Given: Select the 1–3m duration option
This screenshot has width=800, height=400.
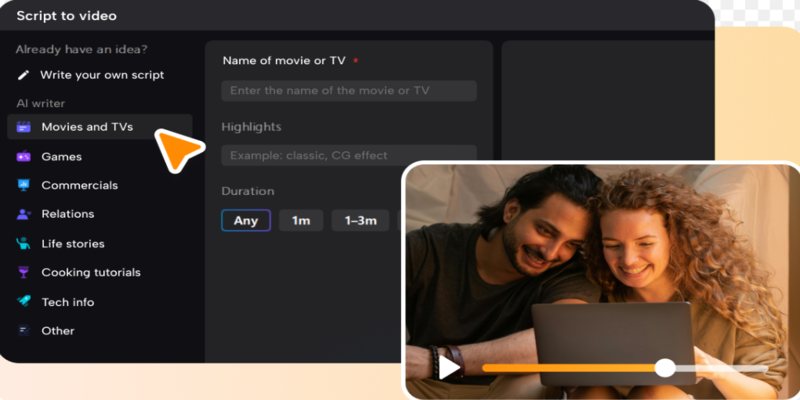Looking at the screenshot, I should tap(361, 220).
